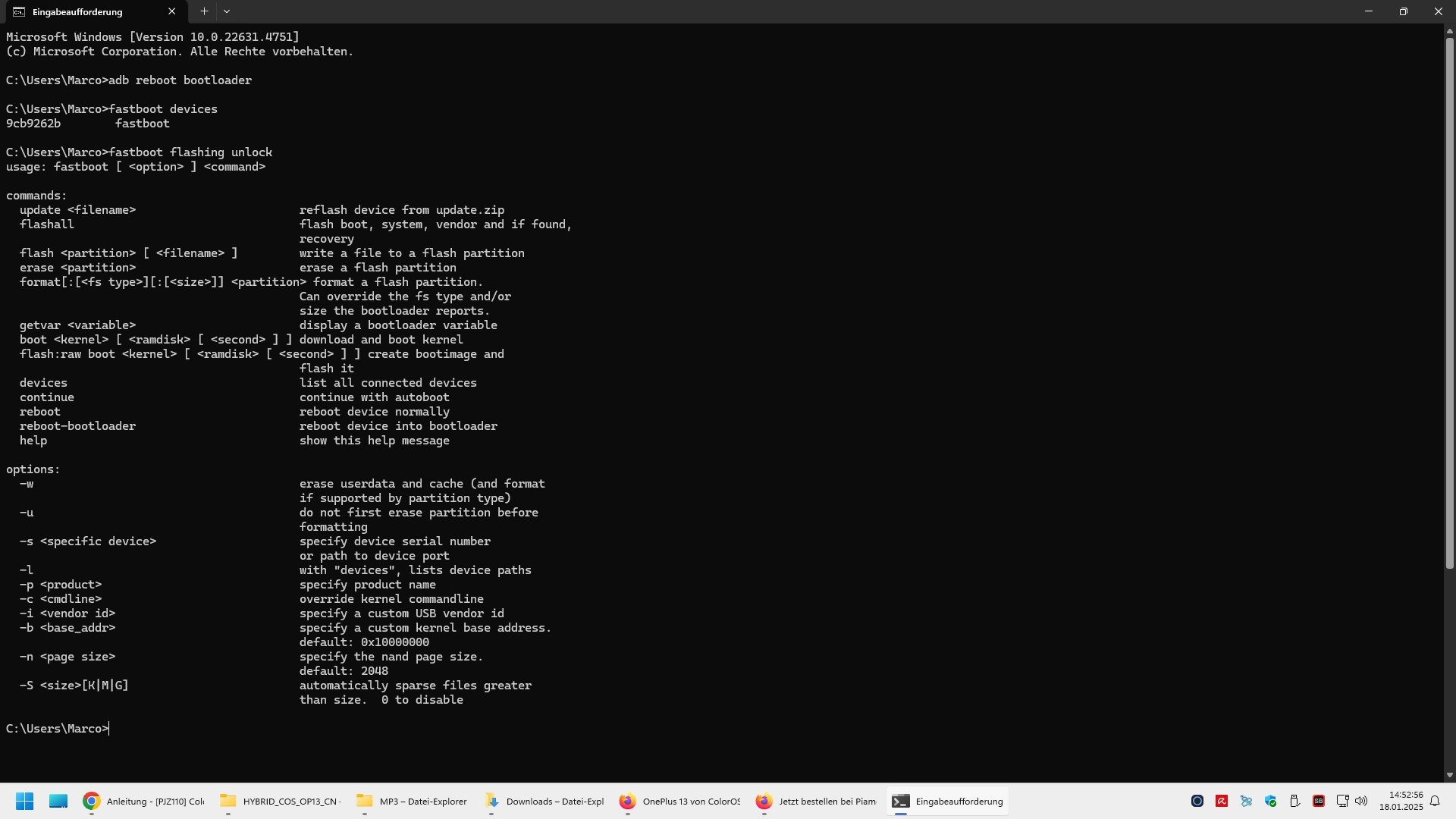The height and width of the screenshot is (819, 1456).
Task: Open the clock and date calendar flyout
Action: pos(1401,801)
